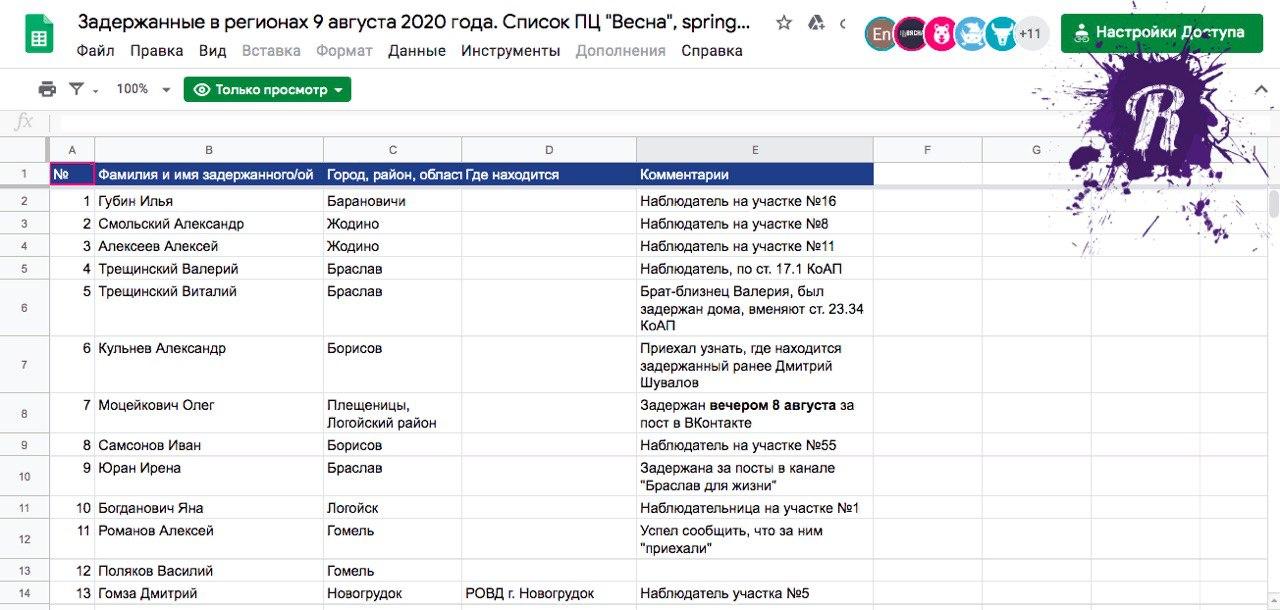
Task: Open the Правка menu
Action: (x=157, y=51)
